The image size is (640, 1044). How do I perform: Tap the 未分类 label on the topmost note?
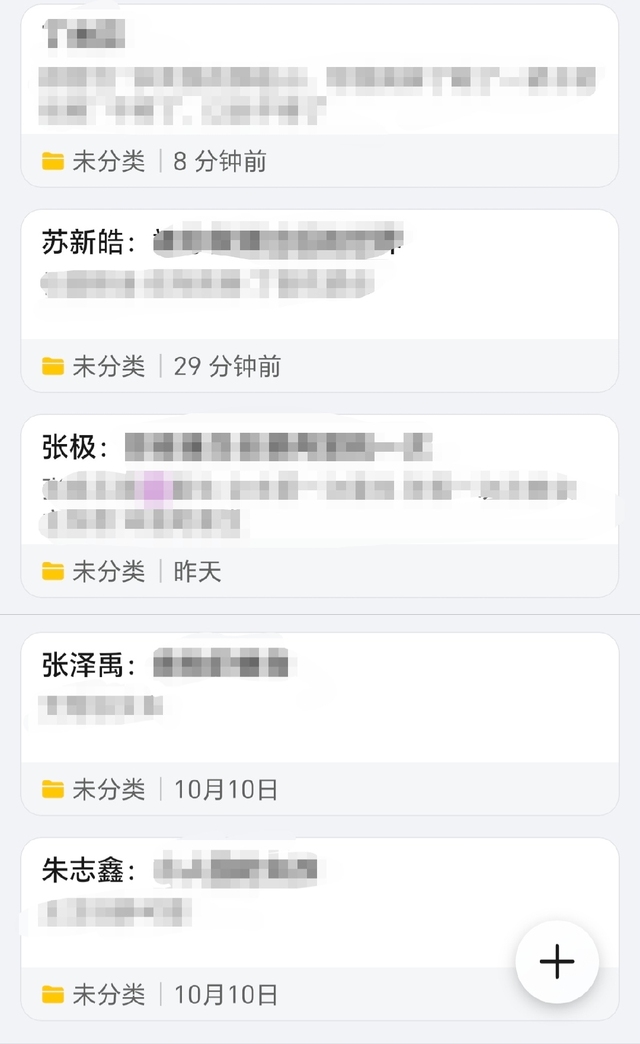click(108, 161)
